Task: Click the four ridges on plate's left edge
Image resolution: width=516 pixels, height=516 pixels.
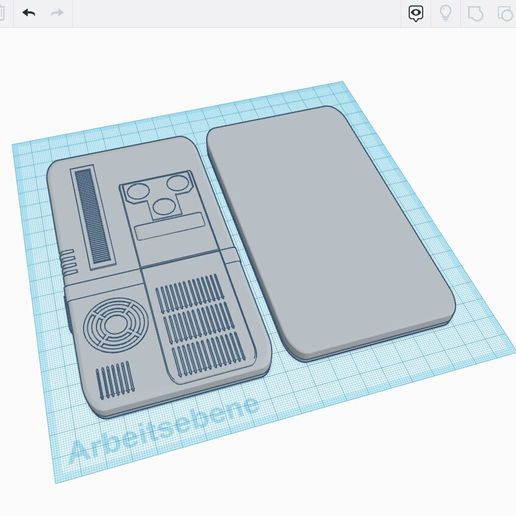Action: 68,263
